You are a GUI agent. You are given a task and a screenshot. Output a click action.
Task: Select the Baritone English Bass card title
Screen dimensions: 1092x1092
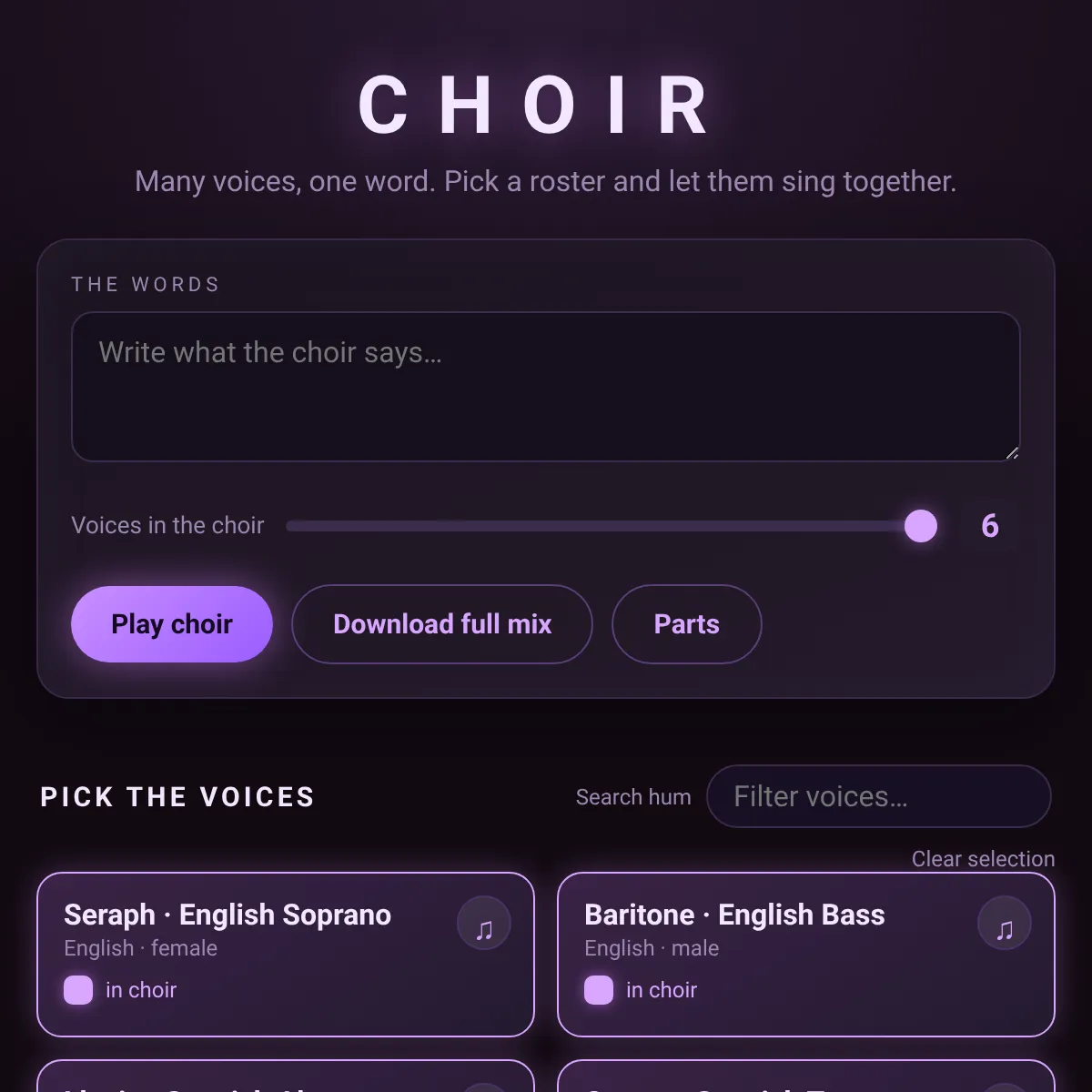pyautogui.click(x=734, y=915)
